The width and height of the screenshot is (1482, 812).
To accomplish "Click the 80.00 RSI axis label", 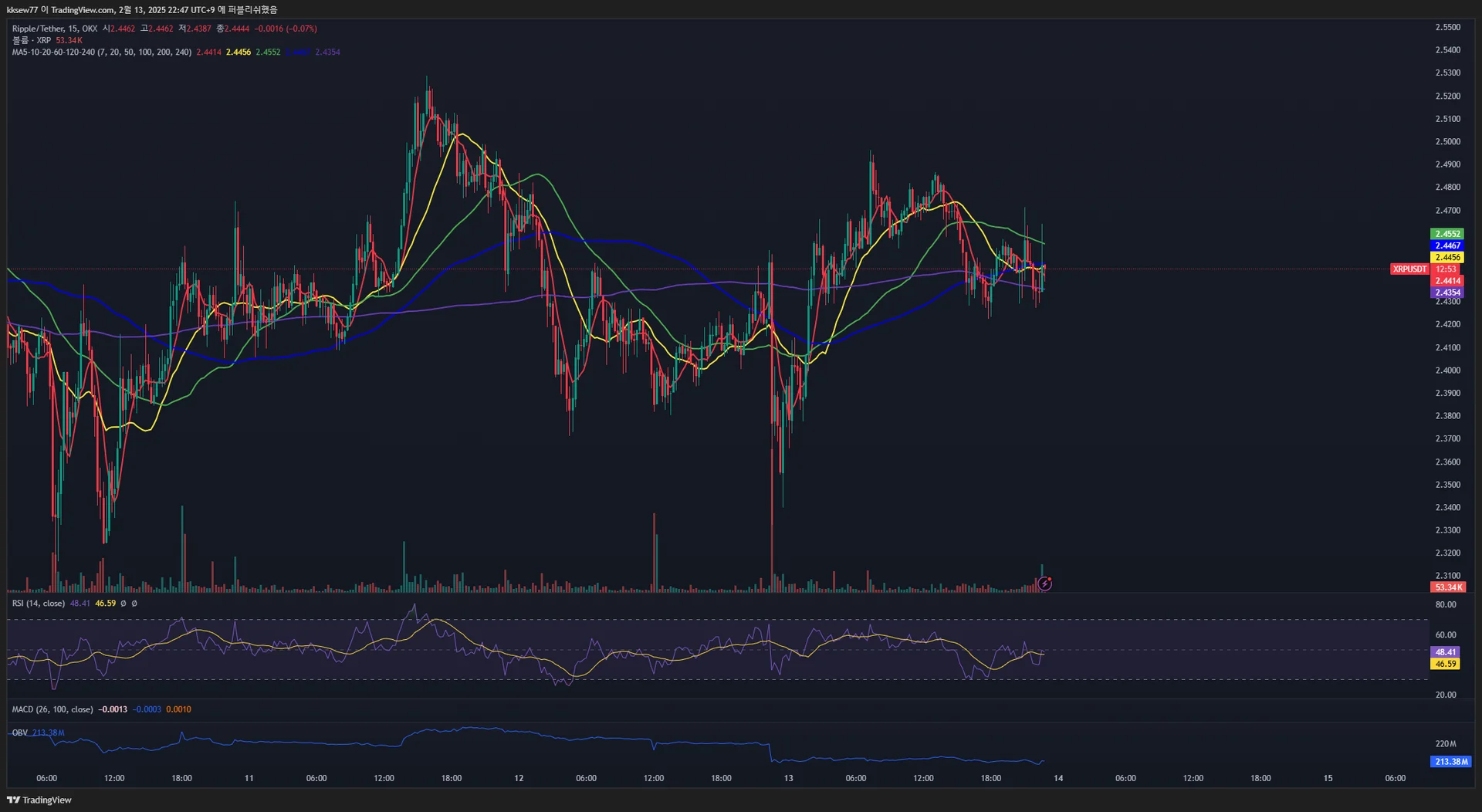I will point(1446,604).
